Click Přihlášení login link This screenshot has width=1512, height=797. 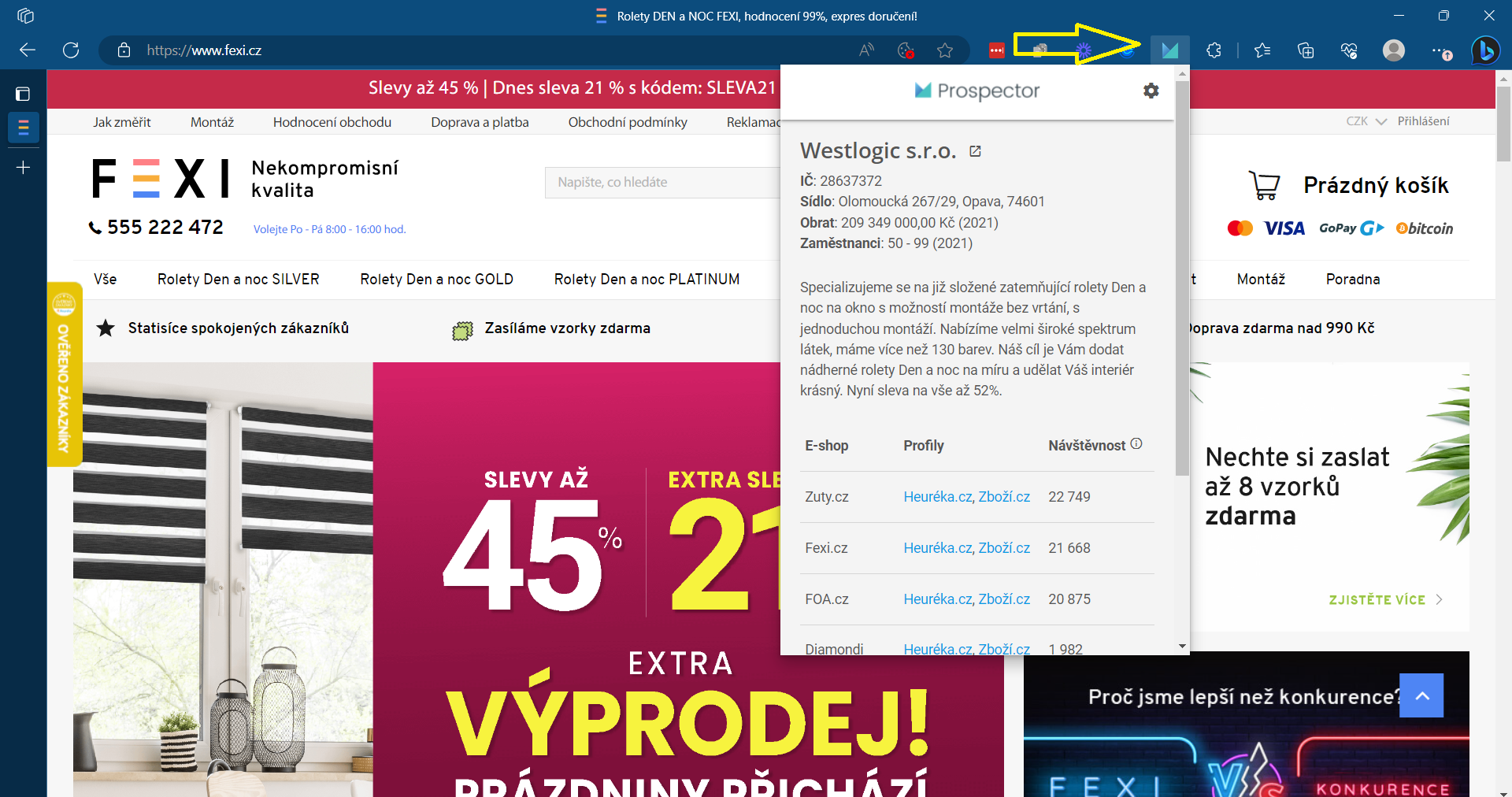1423,121
